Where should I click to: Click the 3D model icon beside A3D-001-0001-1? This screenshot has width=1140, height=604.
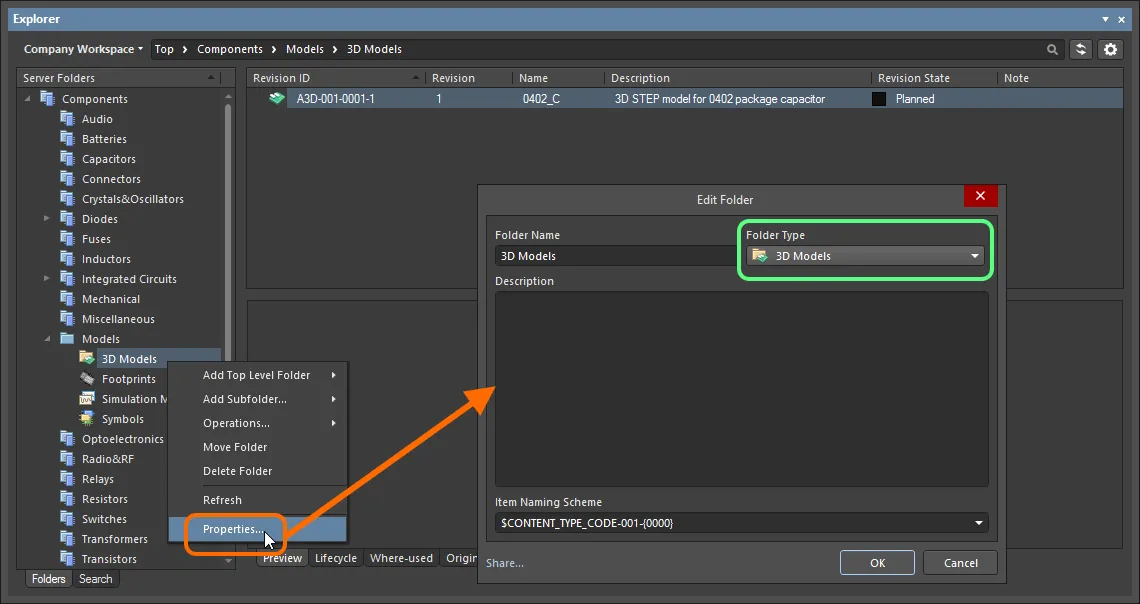click(277, 99)
